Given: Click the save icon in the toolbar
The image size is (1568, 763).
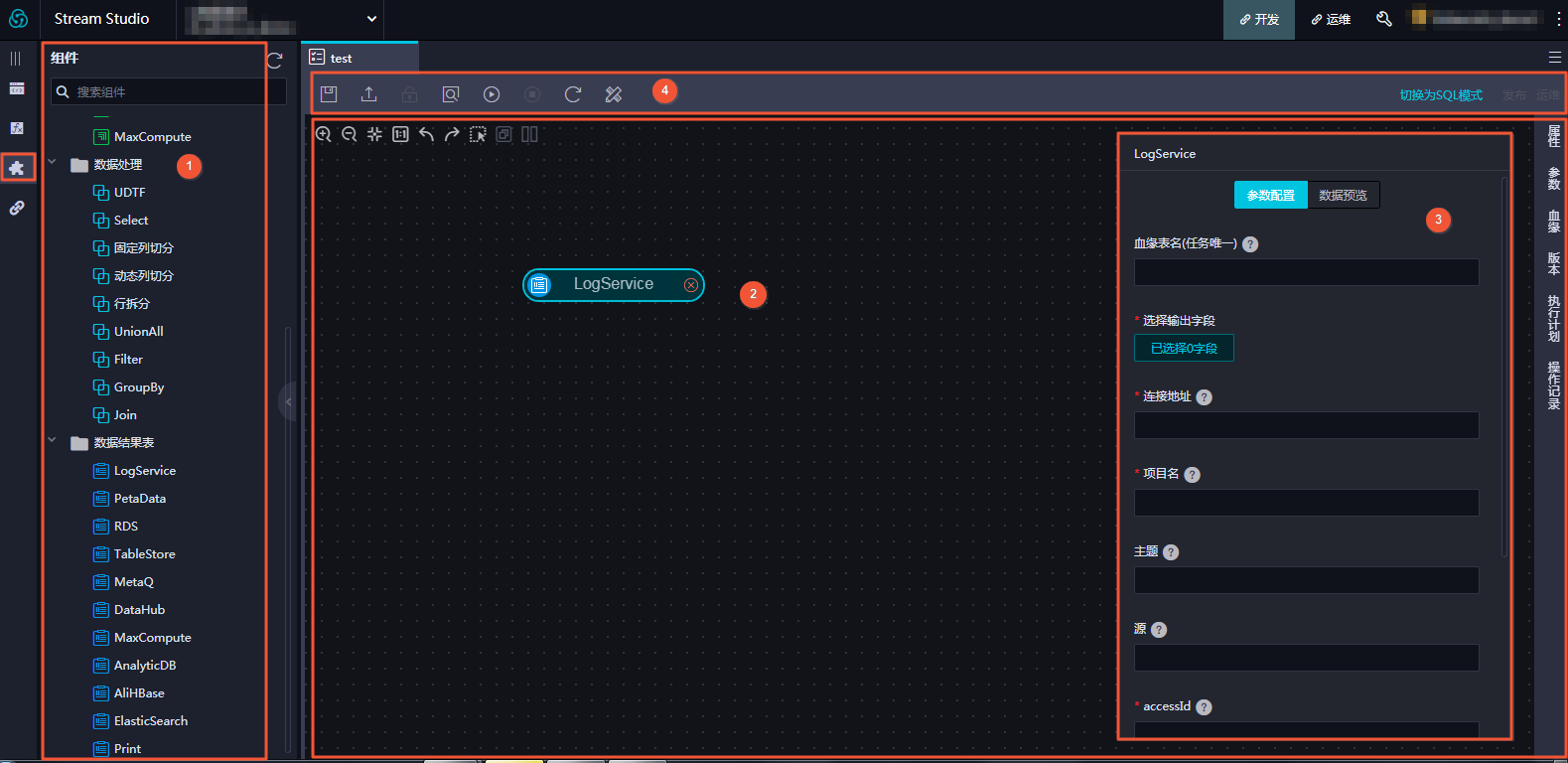Looking at the screenshot, I should point(329,94).
